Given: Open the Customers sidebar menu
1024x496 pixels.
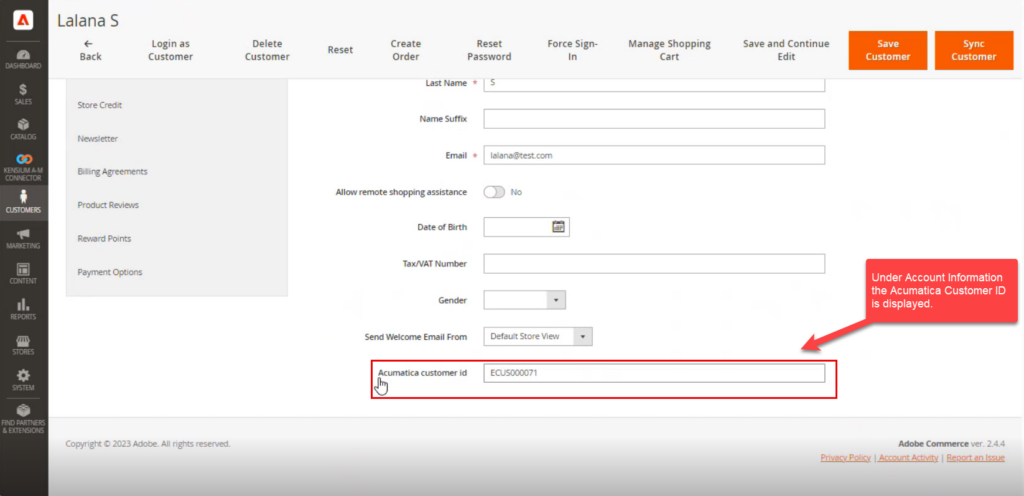Looking at the screenshot, I should 24,202.
